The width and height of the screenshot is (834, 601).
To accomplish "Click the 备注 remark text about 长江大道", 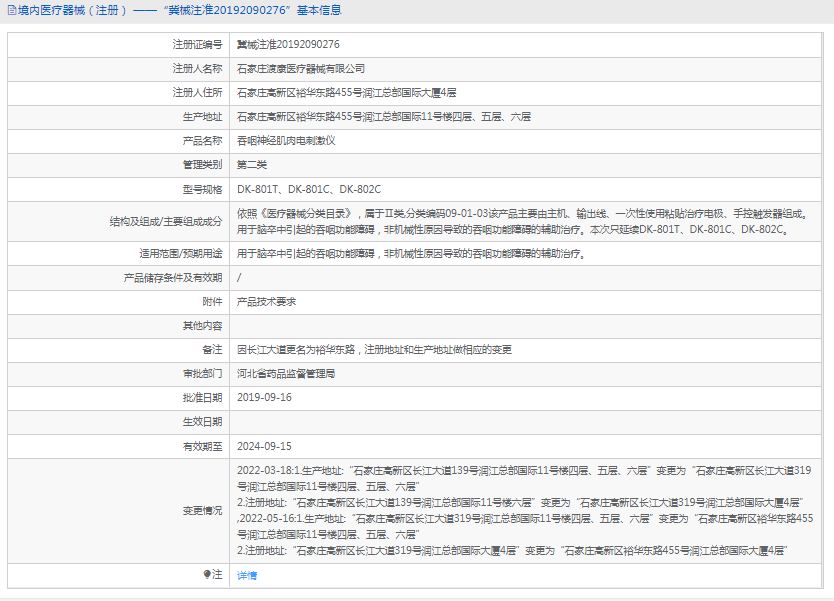I will pos(374,349).
